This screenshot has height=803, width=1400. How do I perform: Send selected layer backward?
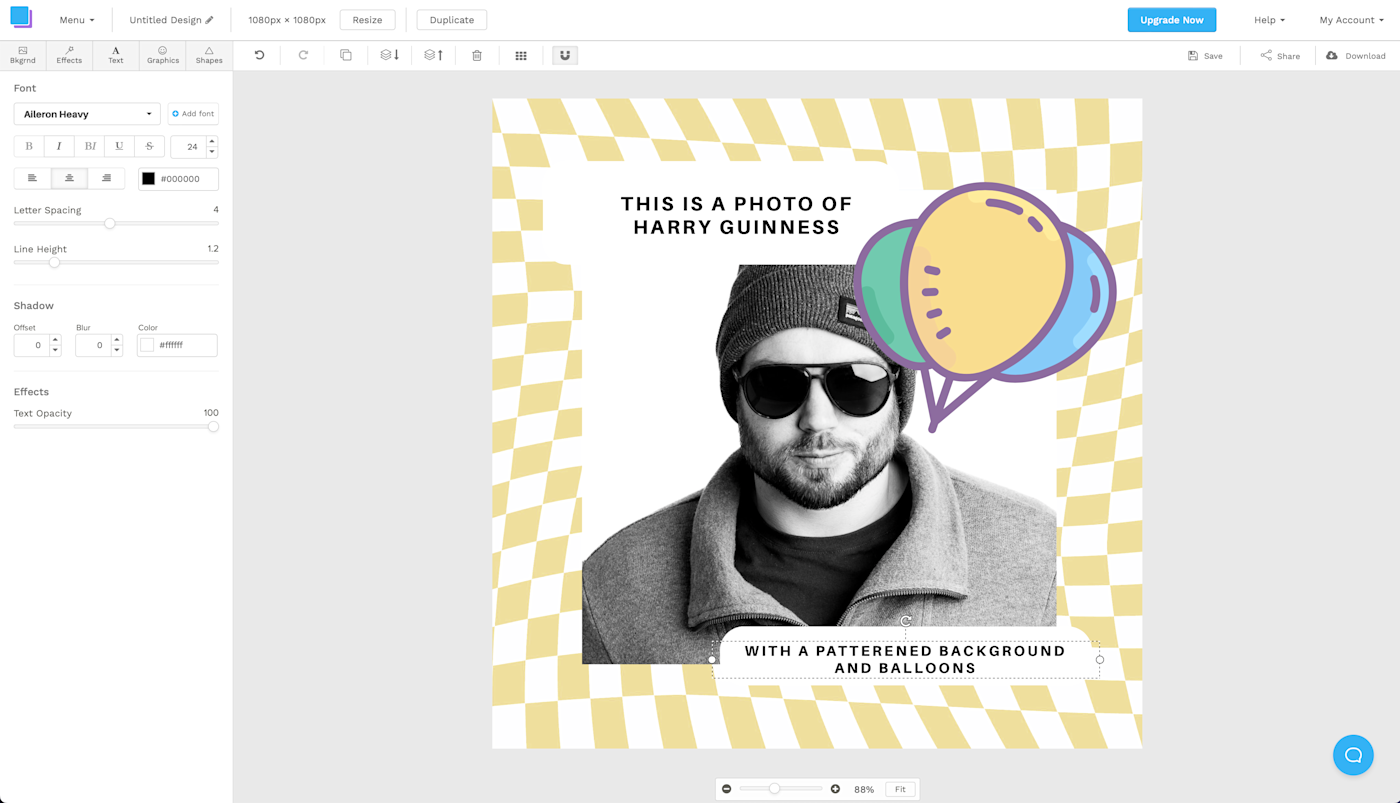click(x=390, y=55)
